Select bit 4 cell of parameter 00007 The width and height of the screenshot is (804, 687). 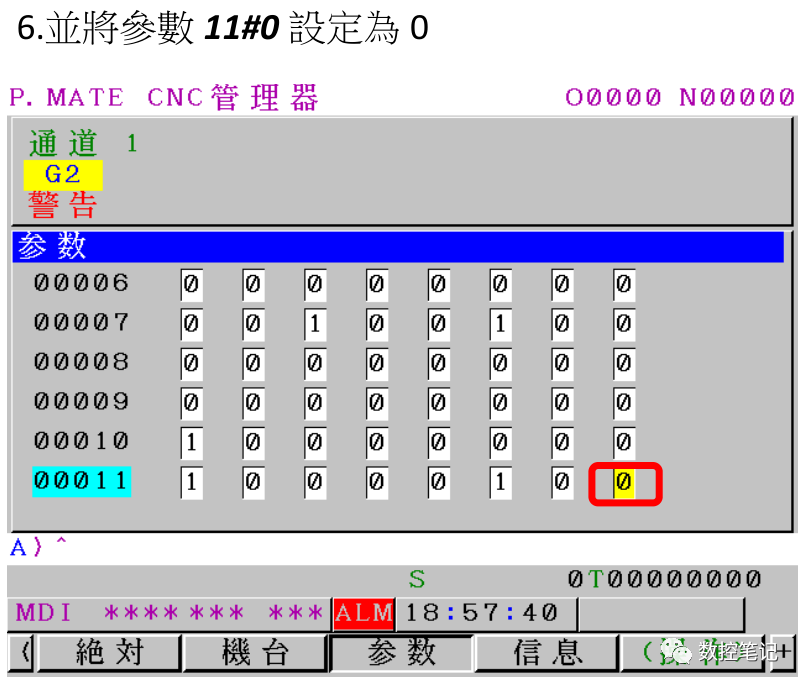coord(377,325)
